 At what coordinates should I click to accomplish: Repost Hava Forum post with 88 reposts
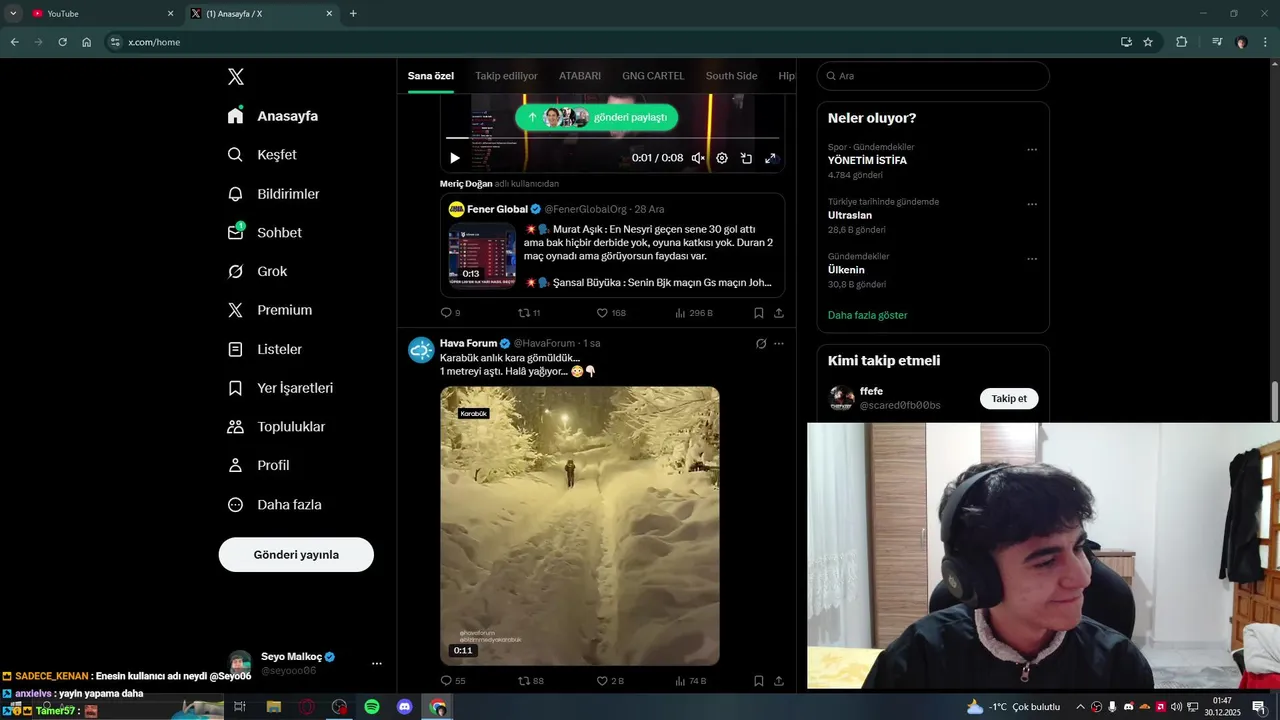530,681
